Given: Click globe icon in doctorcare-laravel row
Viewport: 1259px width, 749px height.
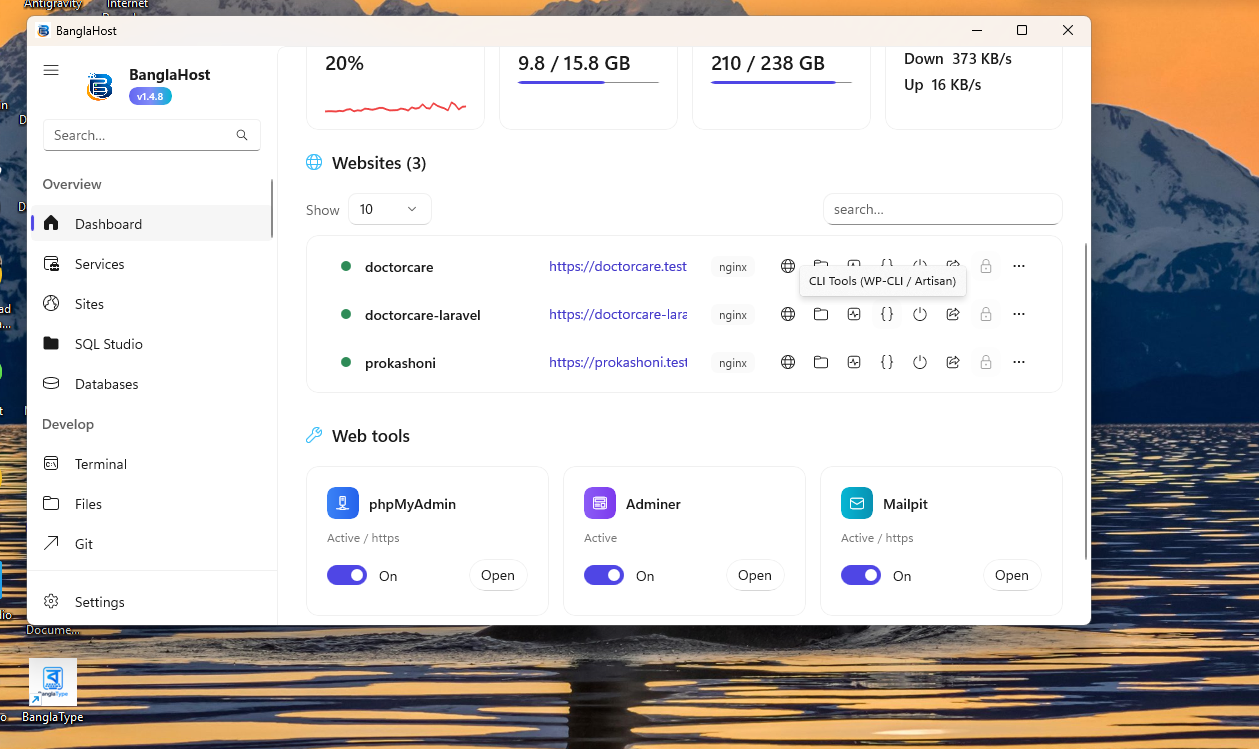Looking at the screenshot, I should [788, 314].
